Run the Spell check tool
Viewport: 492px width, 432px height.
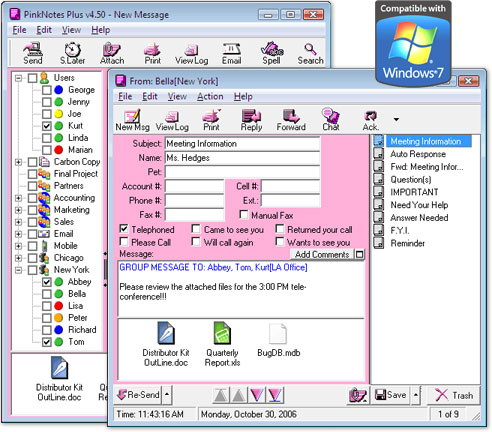click(271, 53)
